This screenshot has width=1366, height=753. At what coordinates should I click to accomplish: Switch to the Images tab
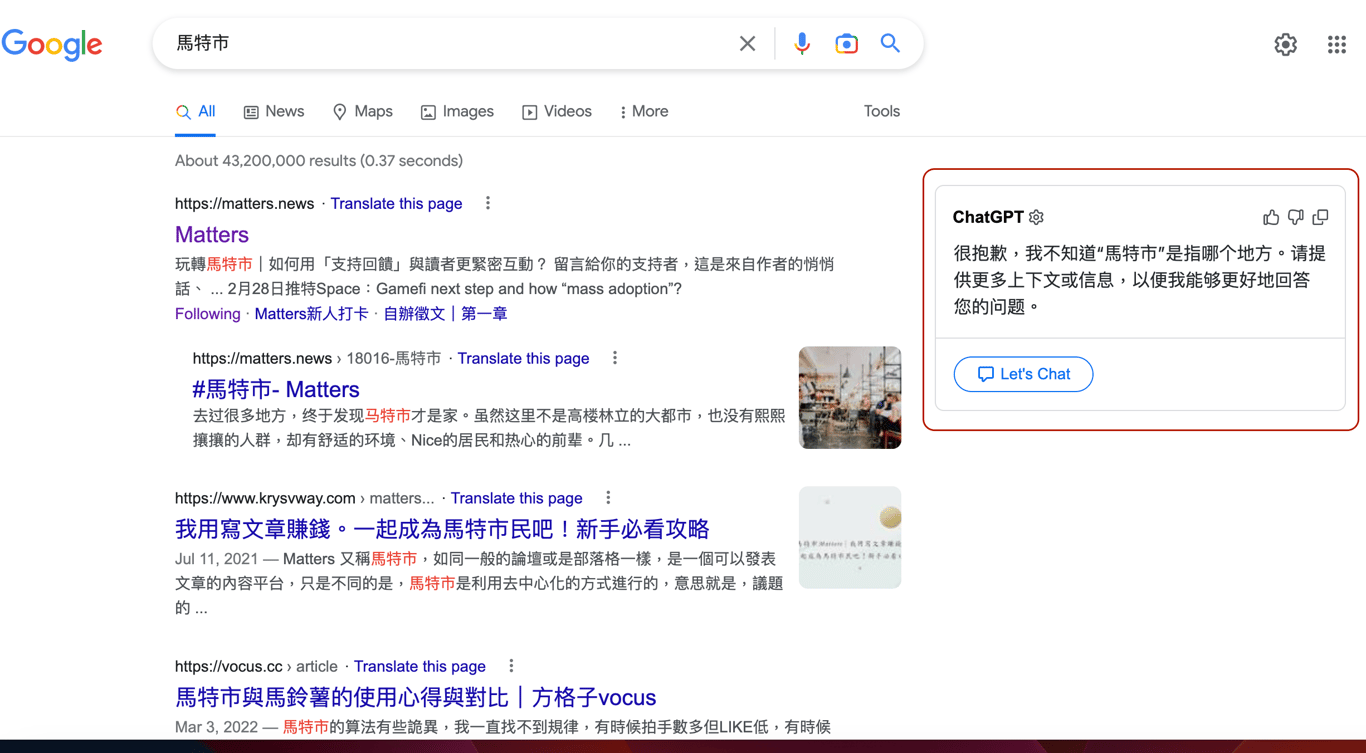click(x=457, y=111)
